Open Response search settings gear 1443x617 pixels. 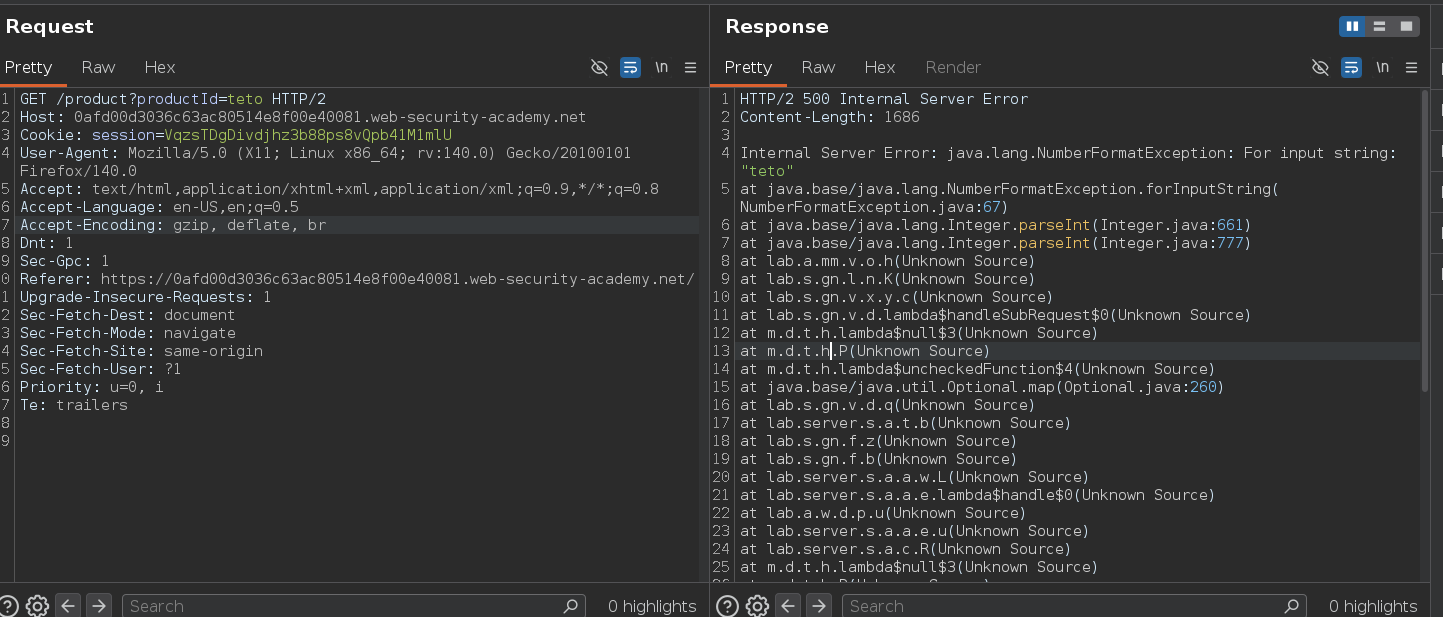tap(757, 605)
